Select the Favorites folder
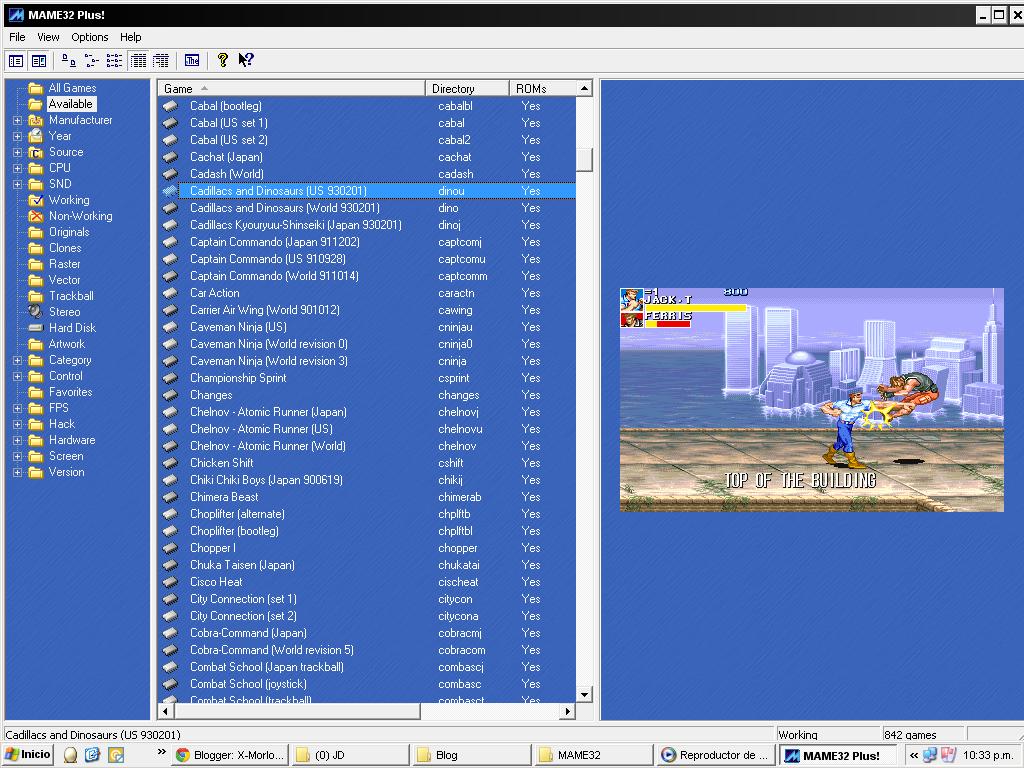Image resolution: width=1024 pixels, height=768 pixels. click(x=71, y=392)
